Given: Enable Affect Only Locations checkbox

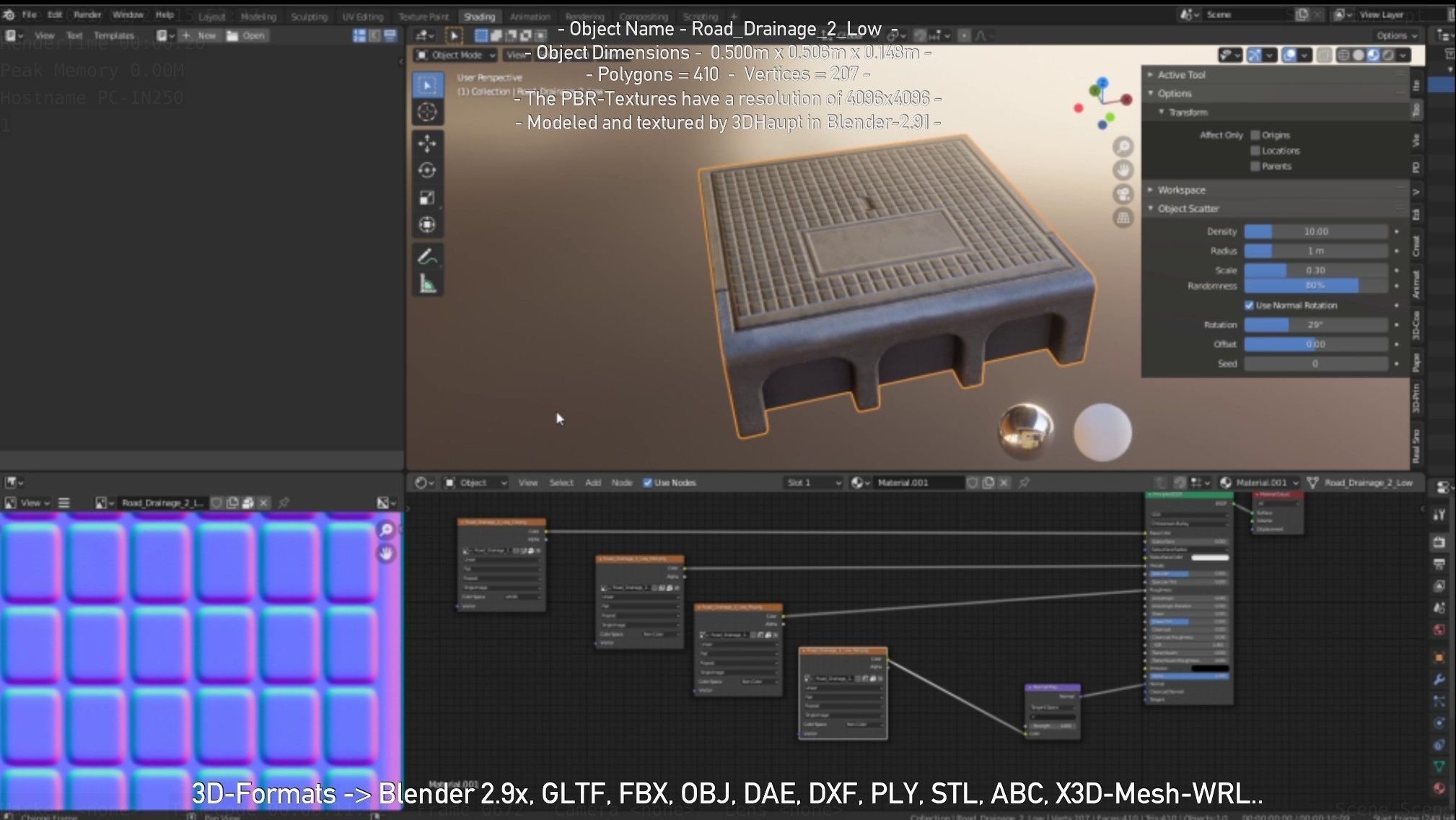Looking at the screenshot, I should (x=1255, y=151).
